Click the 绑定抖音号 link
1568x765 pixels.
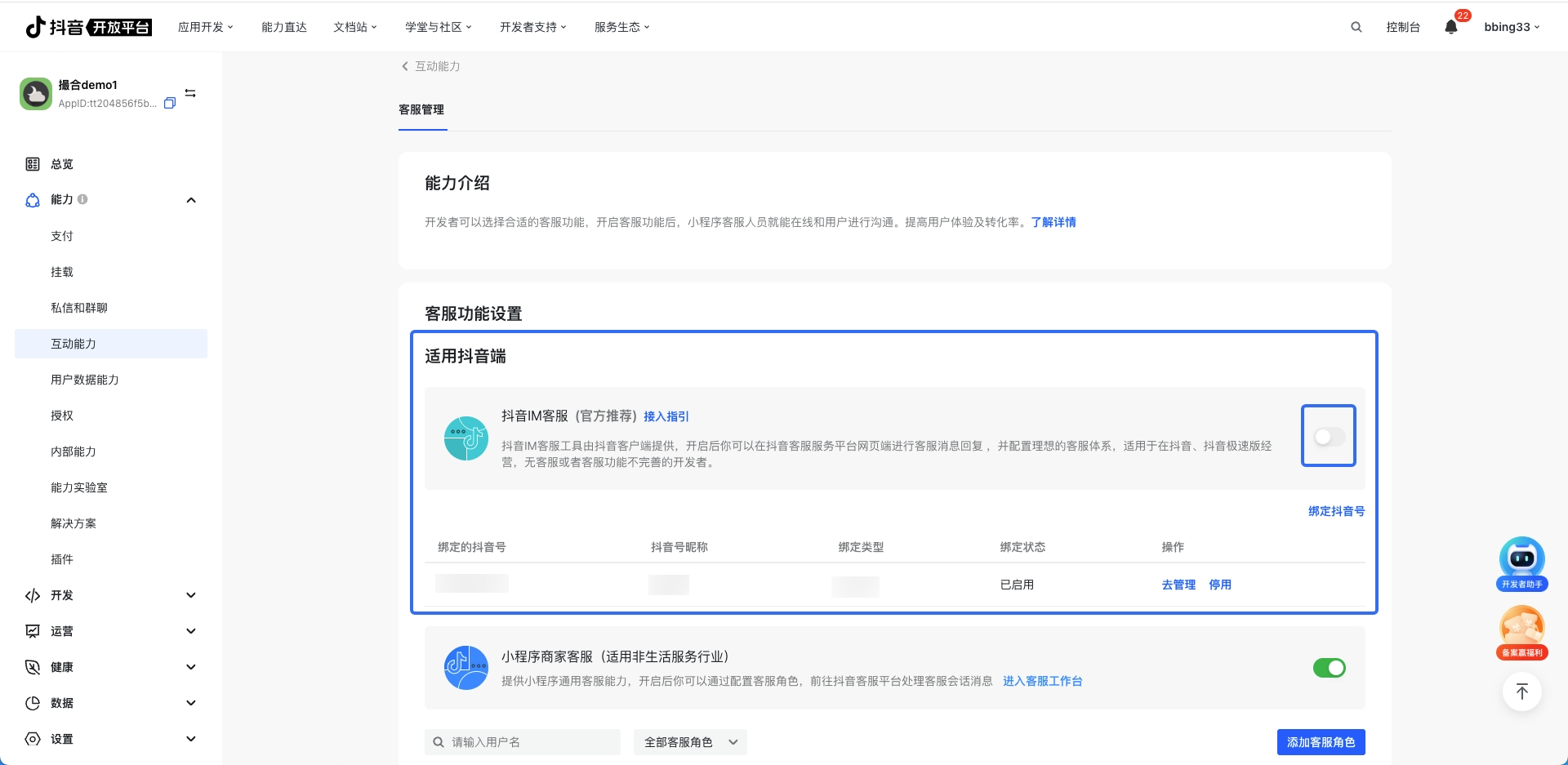(1337, 511)
